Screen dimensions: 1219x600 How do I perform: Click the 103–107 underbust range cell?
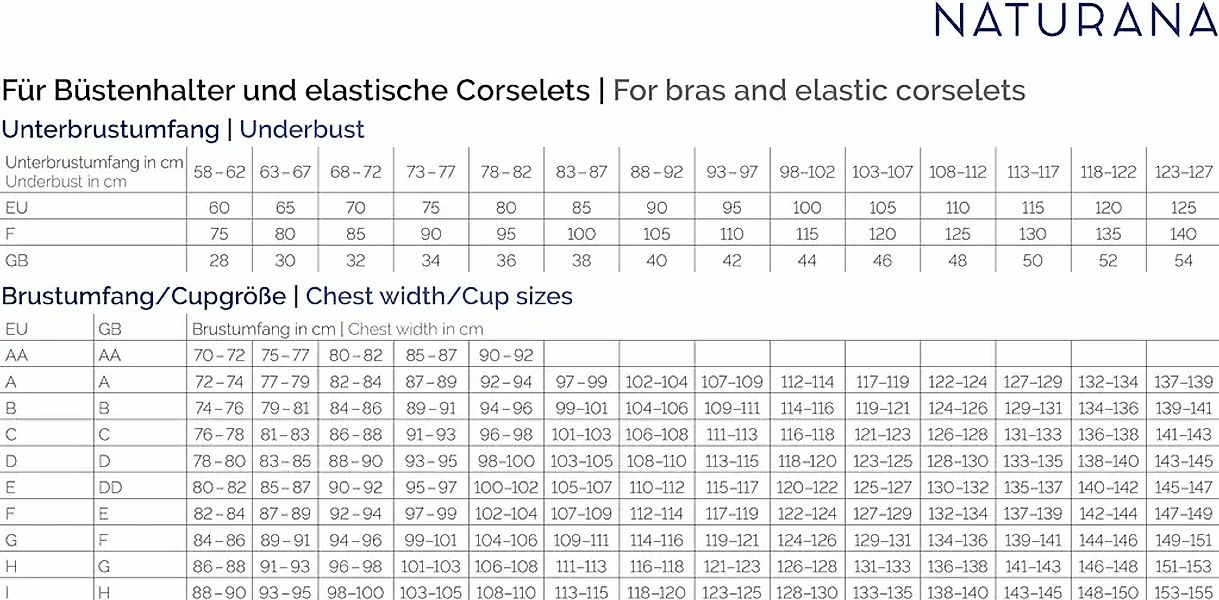pos(882,172)
